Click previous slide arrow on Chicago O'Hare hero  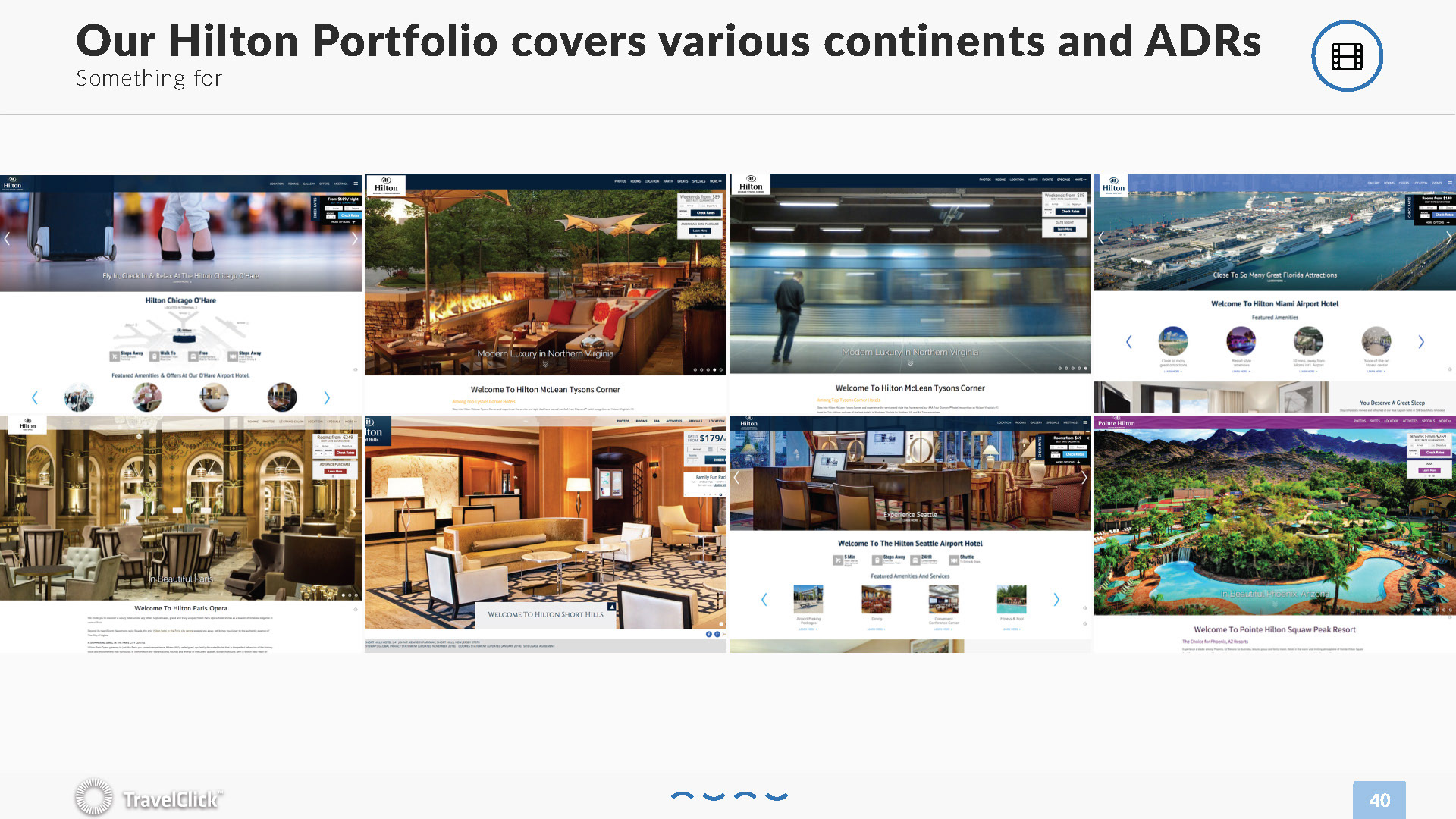pyautogui.click(x=7, y=239)
